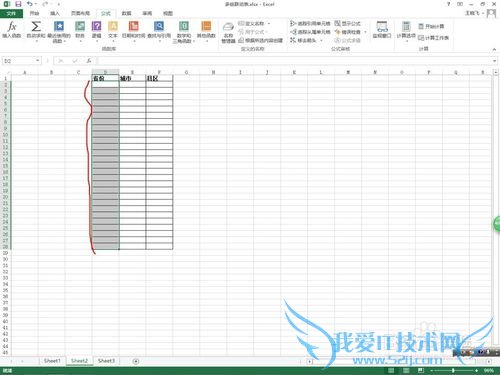Switch to the Insert tab
The width and height of the screenshot is (500, 375).
pos(55,13)
